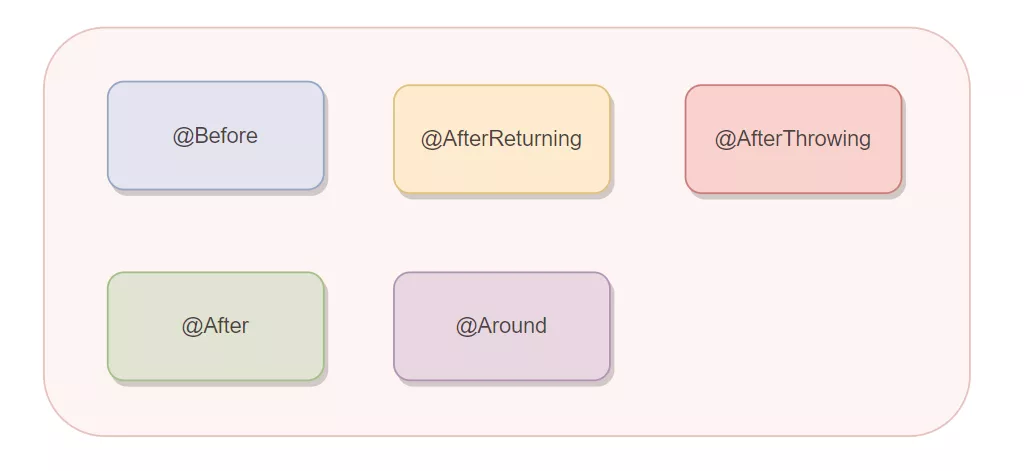Click the pink gap between @After and @Around

click(359, 326)
